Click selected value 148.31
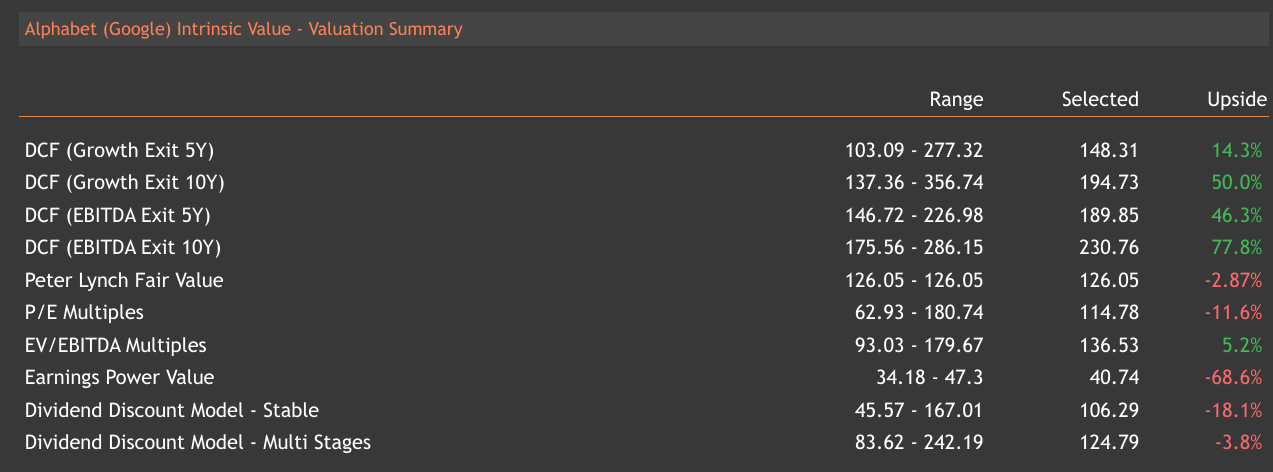Image resolution: width=1273 pixels, height=472 pixels. [x=1109, y=151]
